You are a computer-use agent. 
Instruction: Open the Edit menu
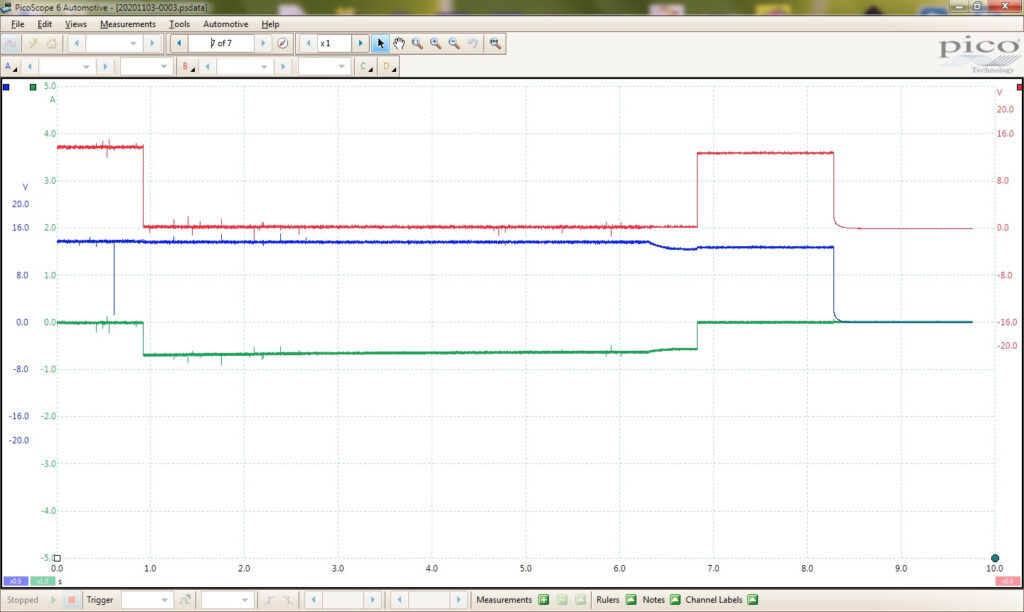44,24
